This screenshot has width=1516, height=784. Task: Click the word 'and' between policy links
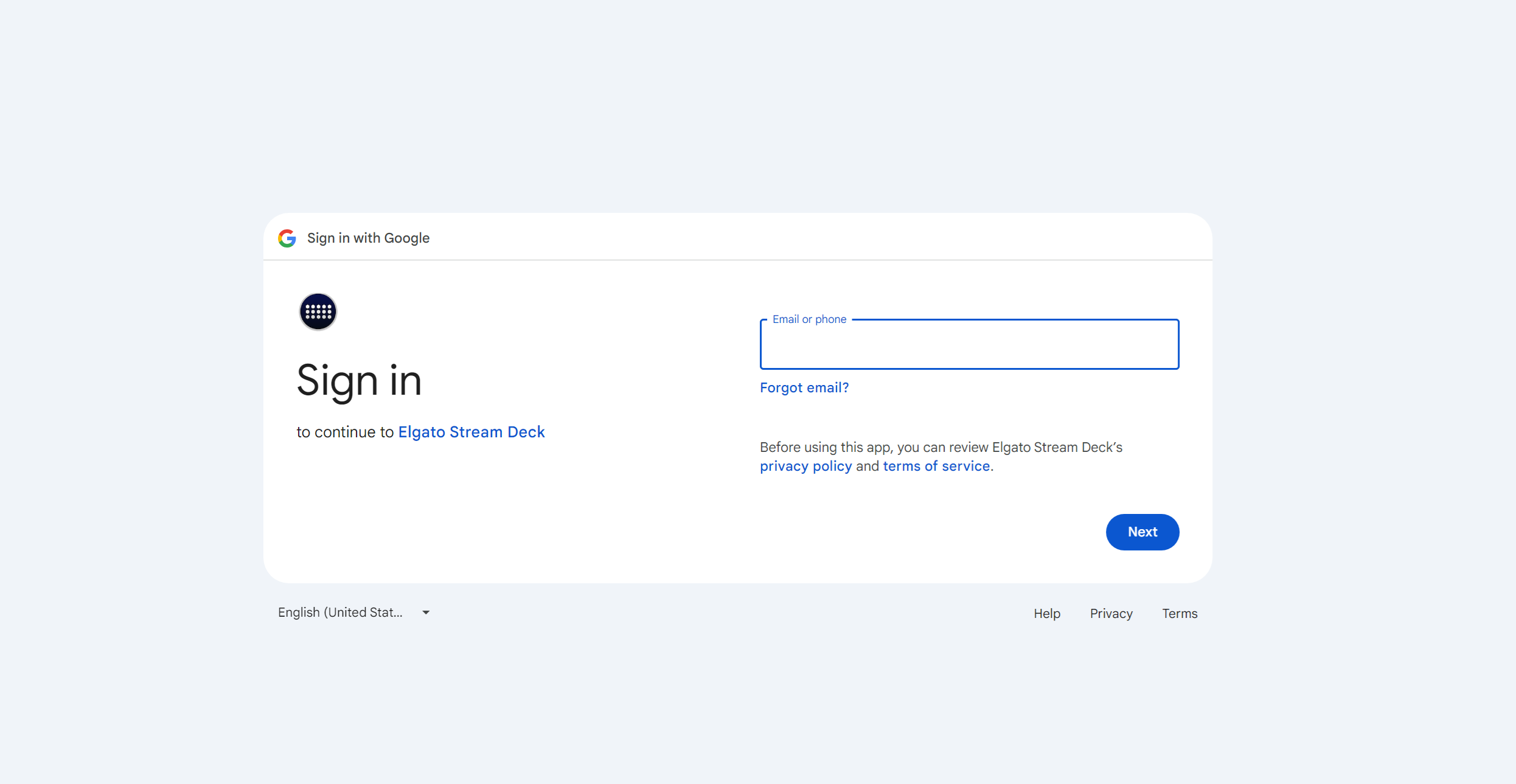click(x=868, y=466)
